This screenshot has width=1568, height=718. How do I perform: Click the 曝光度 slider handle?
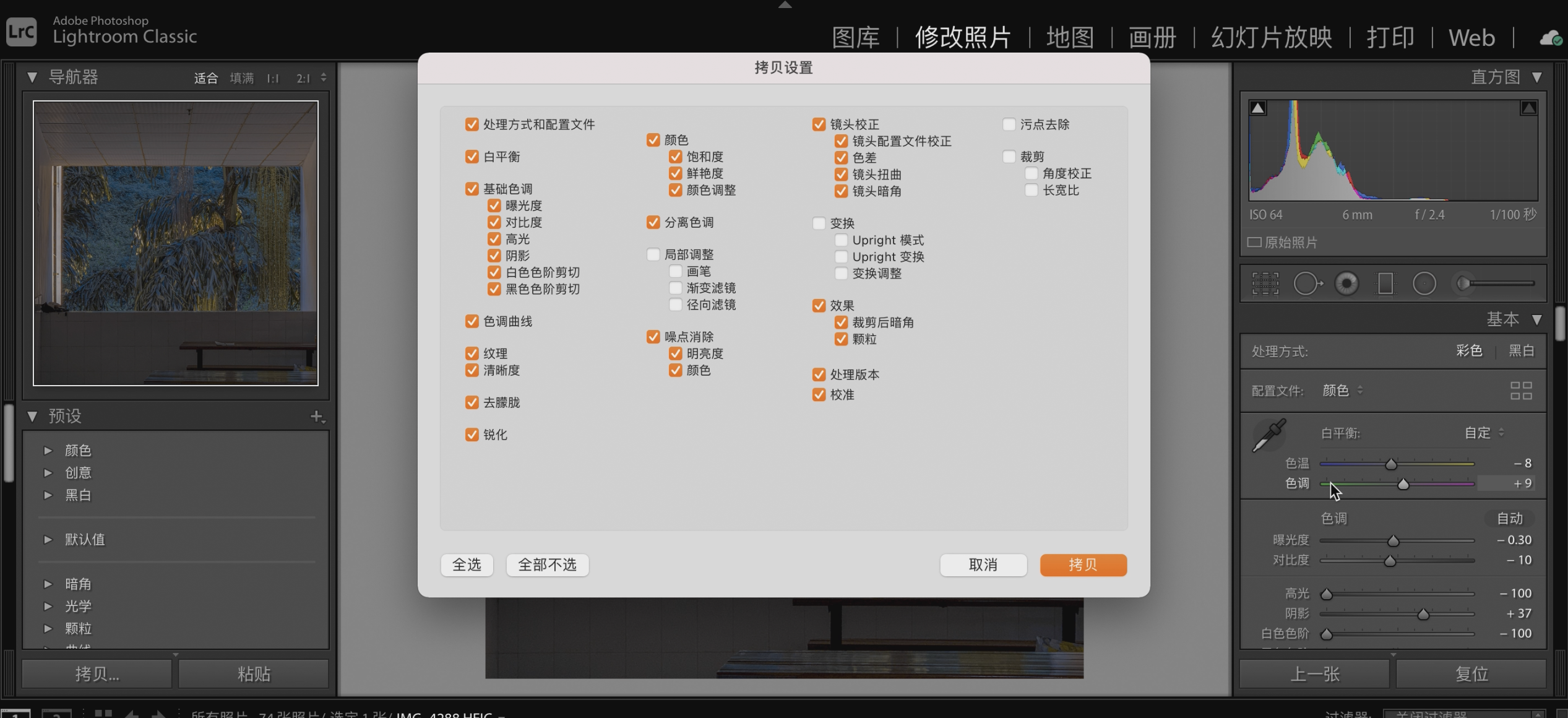pos(1393,541)
